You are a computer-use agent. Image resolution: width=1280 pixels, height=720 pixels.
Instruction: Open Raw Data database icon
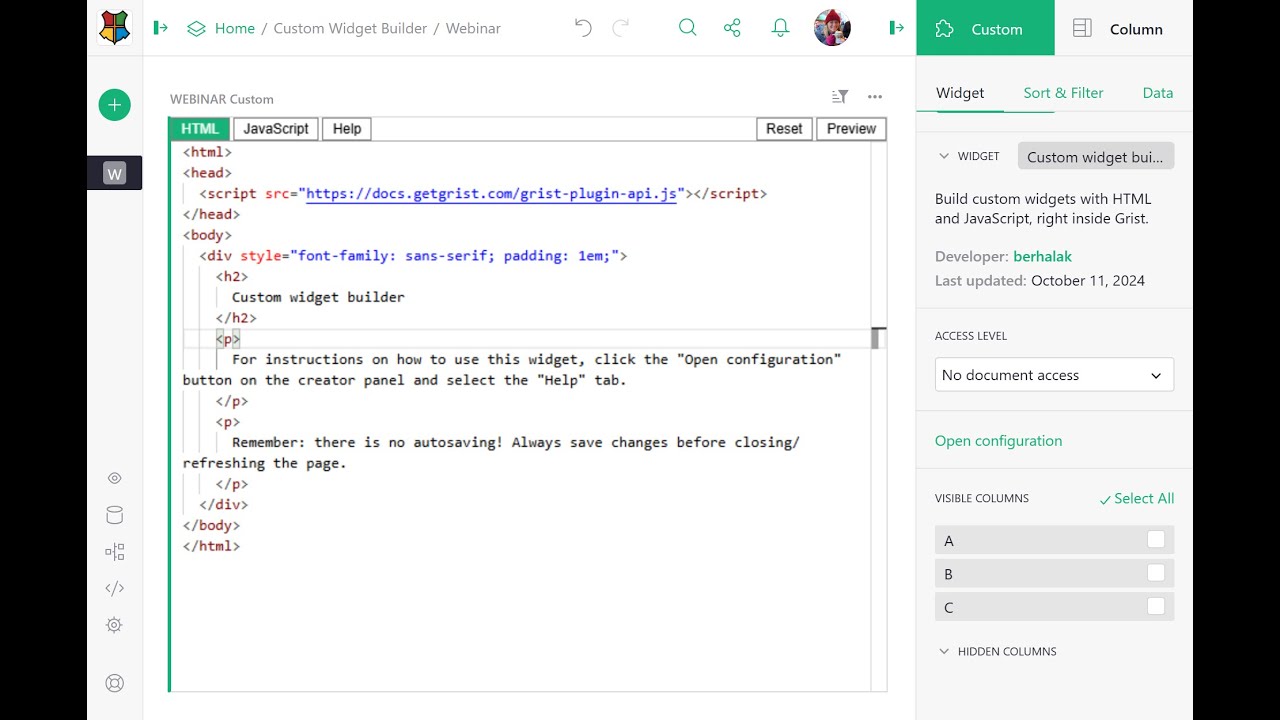coord(115,515)
